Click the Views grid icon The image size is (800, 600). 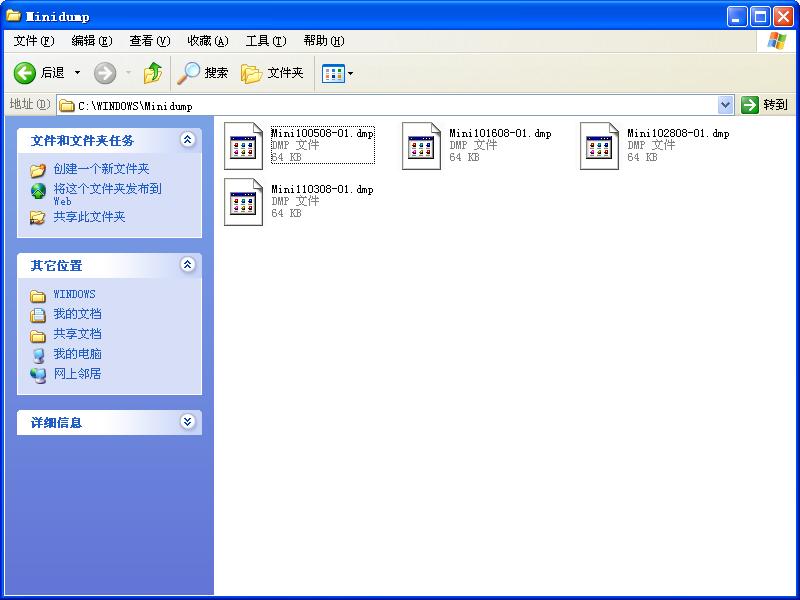(x=333, y=73)
